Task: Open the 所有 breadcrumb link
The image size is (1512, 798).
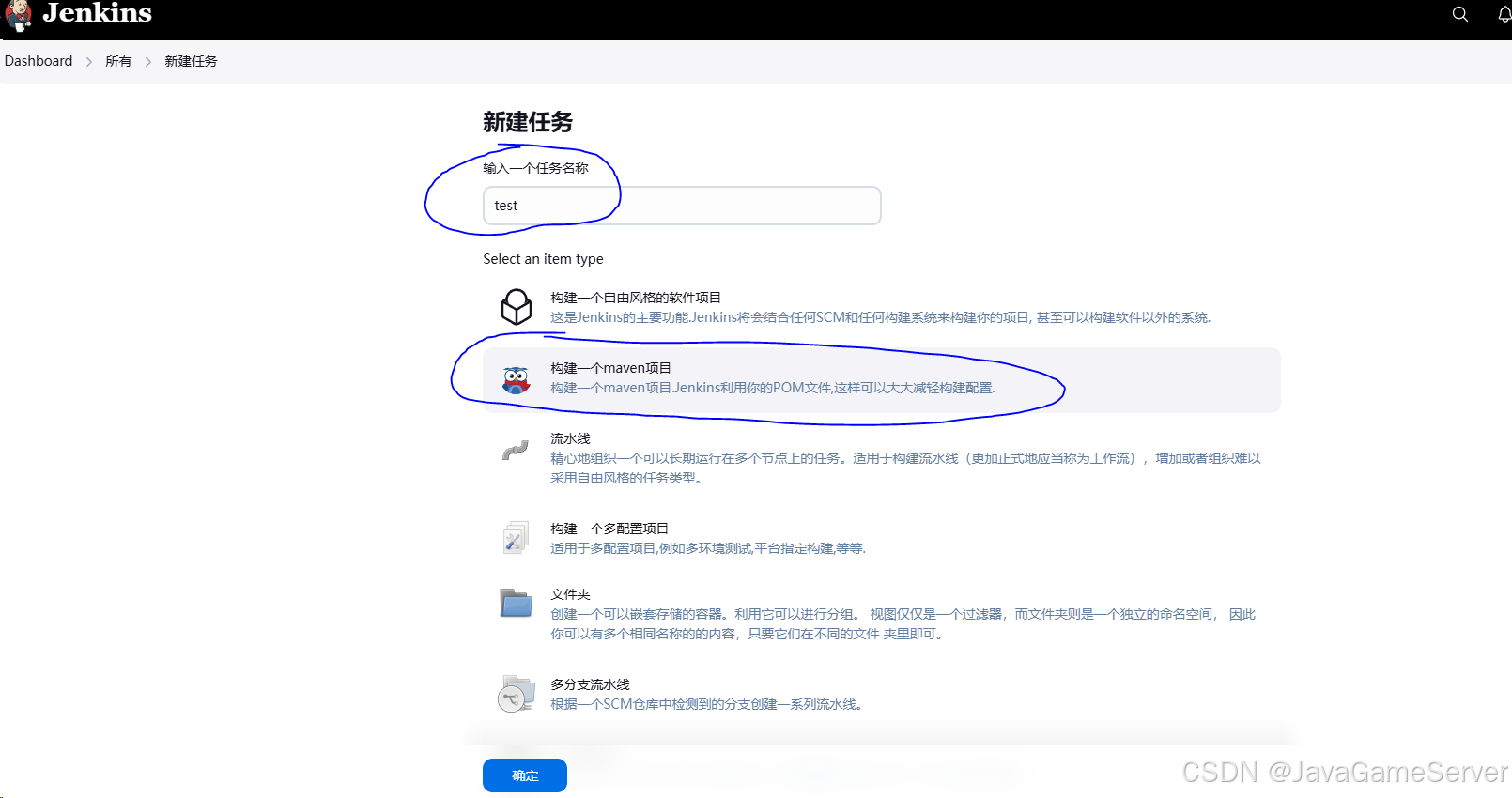Action: (118, 61)
